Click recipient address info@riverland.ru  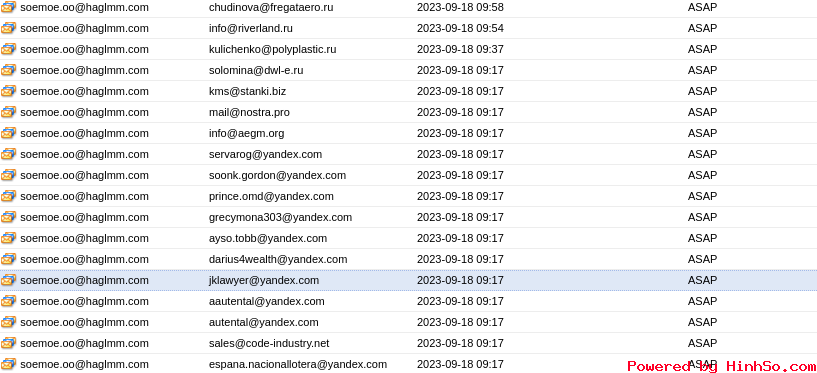point(251,28)
